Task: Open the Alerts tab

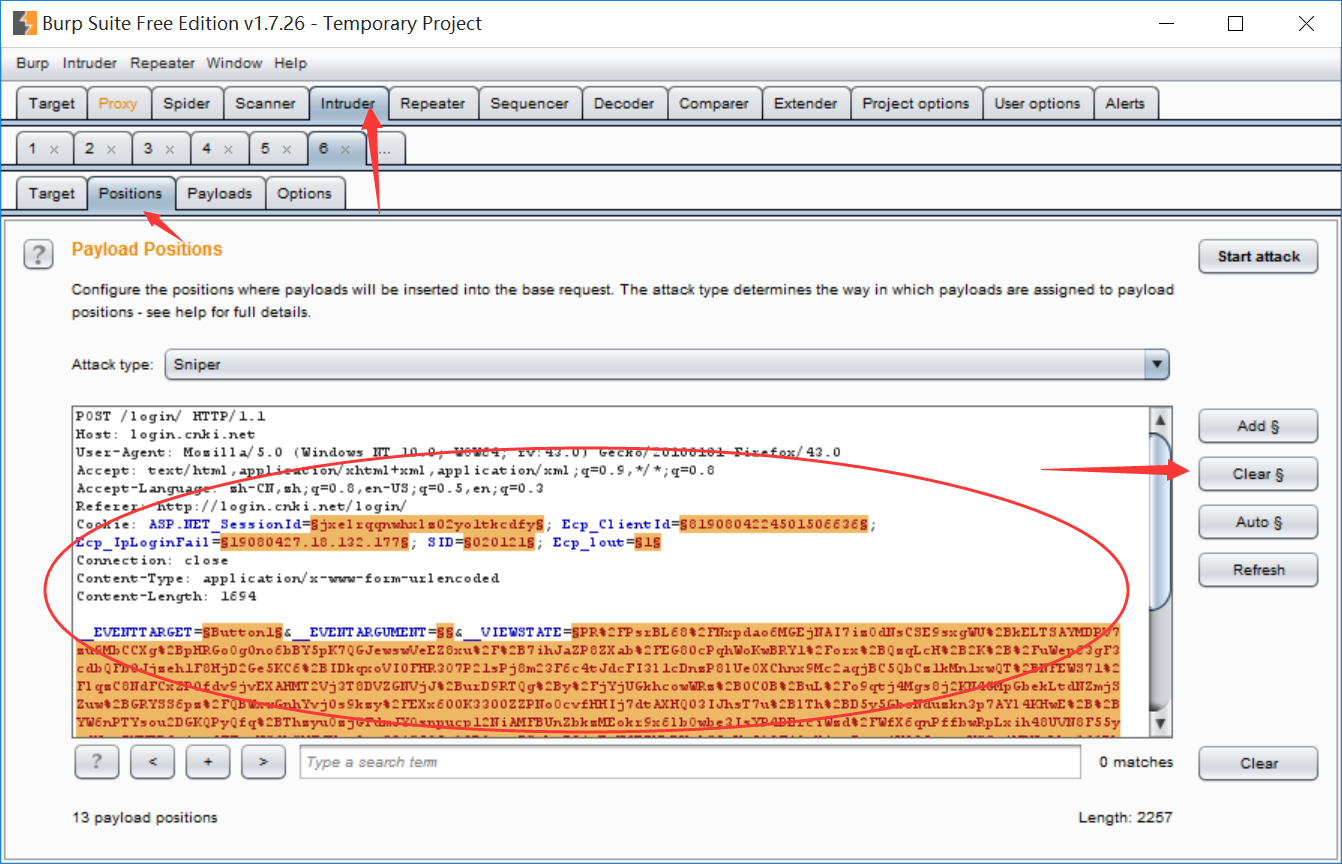Action: 1125,103
